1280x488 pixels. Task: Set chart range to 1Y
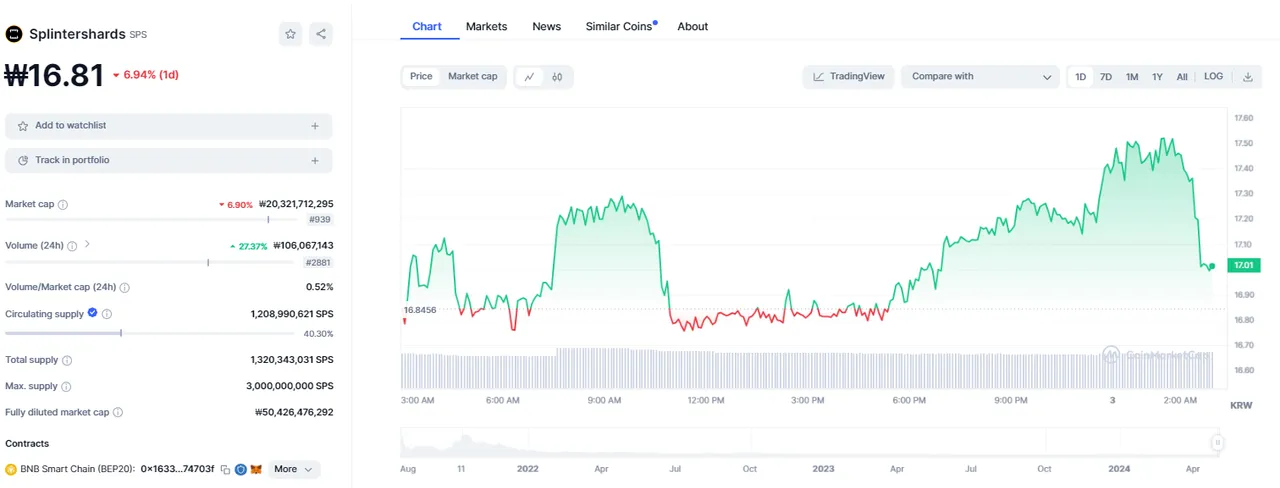(x=1157, y=77)
